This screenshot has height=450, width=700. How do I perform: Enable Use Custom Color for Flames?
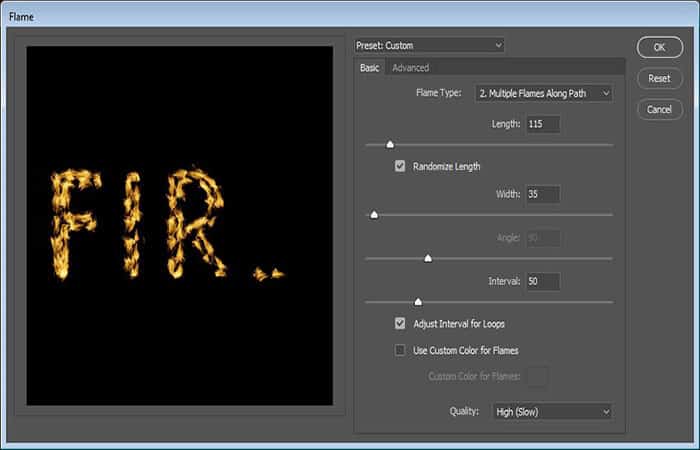tap(400, 350)
